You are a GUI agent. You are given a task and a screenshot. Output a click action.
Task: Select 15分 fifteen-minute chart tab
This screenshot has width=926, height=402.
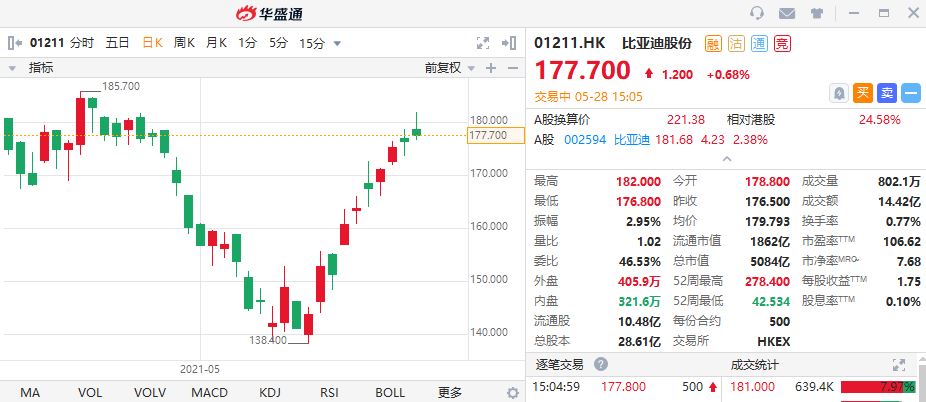(x=312, y=43)
